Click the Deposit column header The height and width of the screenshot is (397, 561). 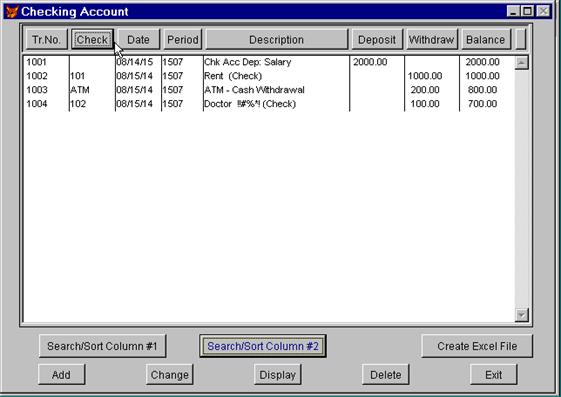point(377,40)
